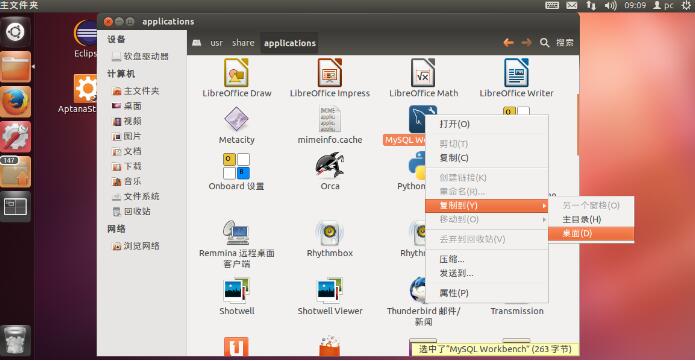Open workspace switcher in launcher
Viewport: 695px width, 361px height.
(16, 207)
